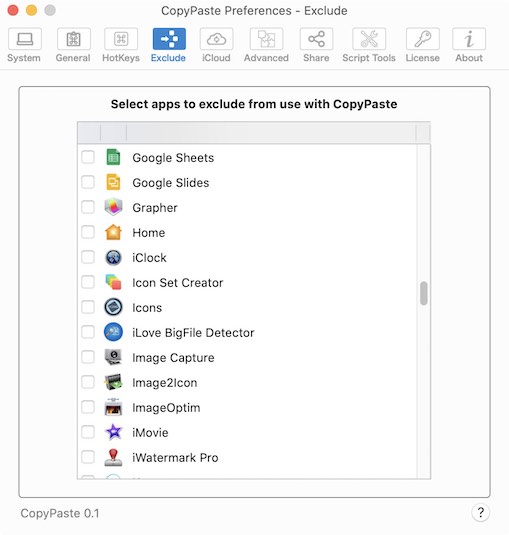The height and width of the screenshot is (535, 509).
Task: Open the About info tab
Action: 469,45
